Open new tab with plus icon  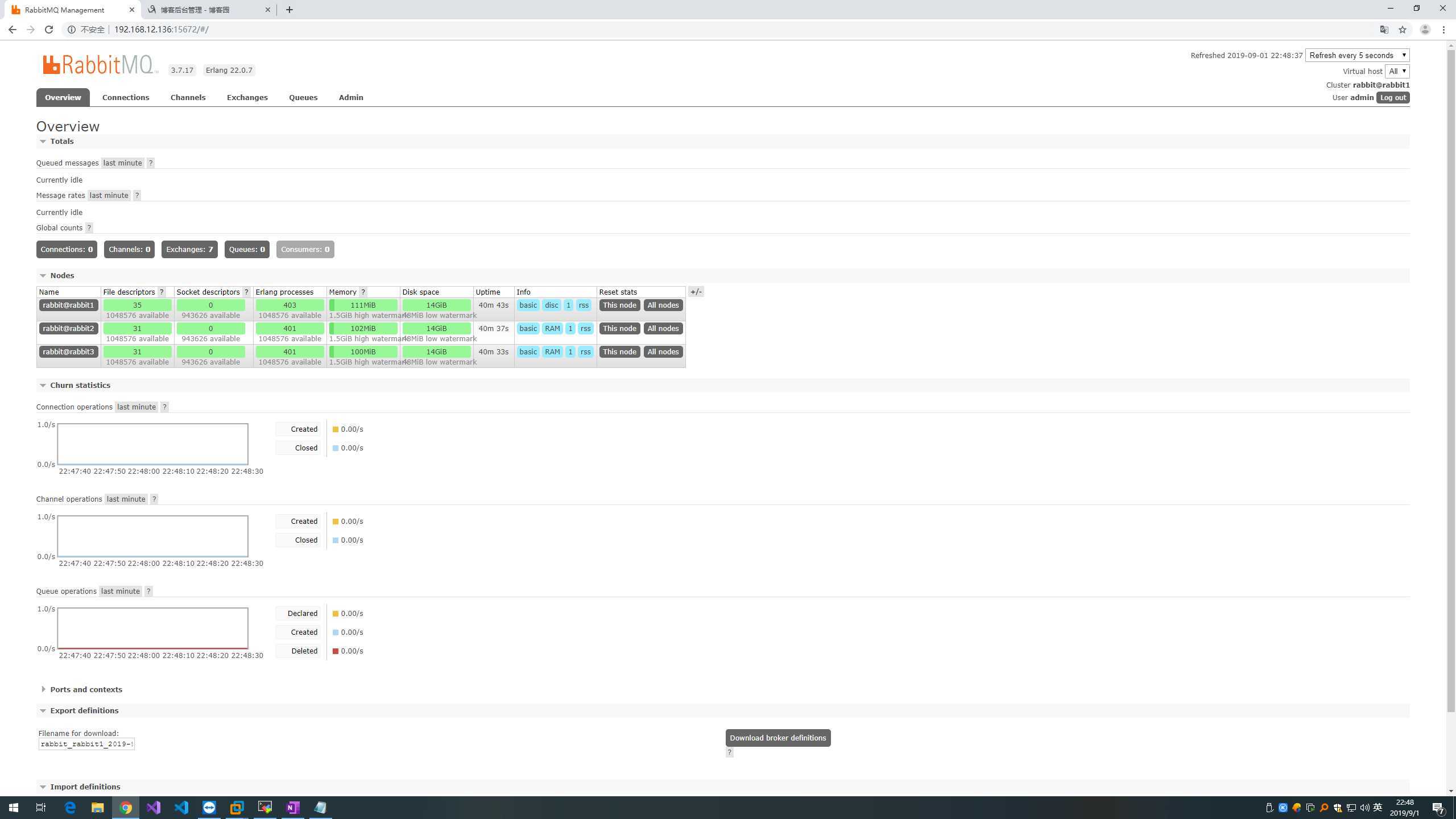click(x=289, y=10)
